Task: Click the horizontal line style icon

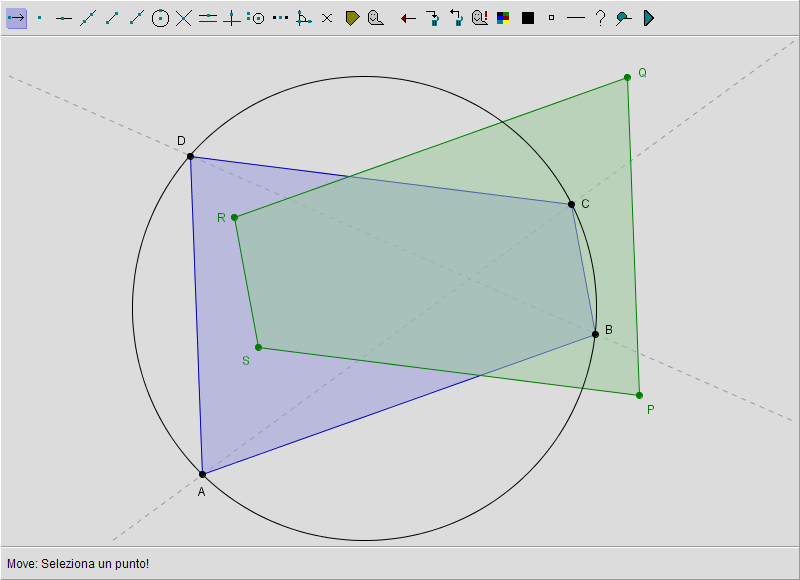Action: coord(576,18)
